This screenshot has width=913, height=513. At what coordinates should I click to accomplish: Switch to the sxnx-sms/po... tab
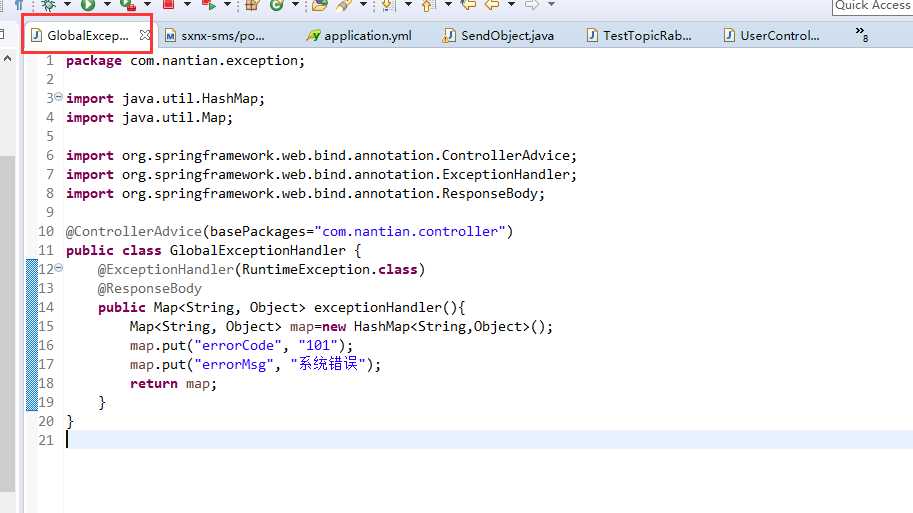pos(222,36)
